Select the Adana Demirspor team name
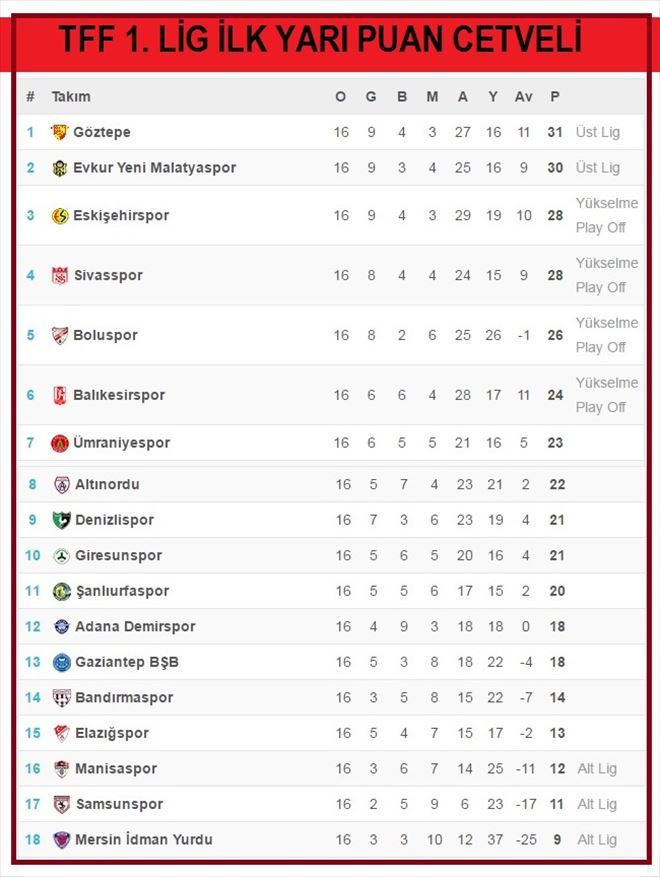 point(135,626)
